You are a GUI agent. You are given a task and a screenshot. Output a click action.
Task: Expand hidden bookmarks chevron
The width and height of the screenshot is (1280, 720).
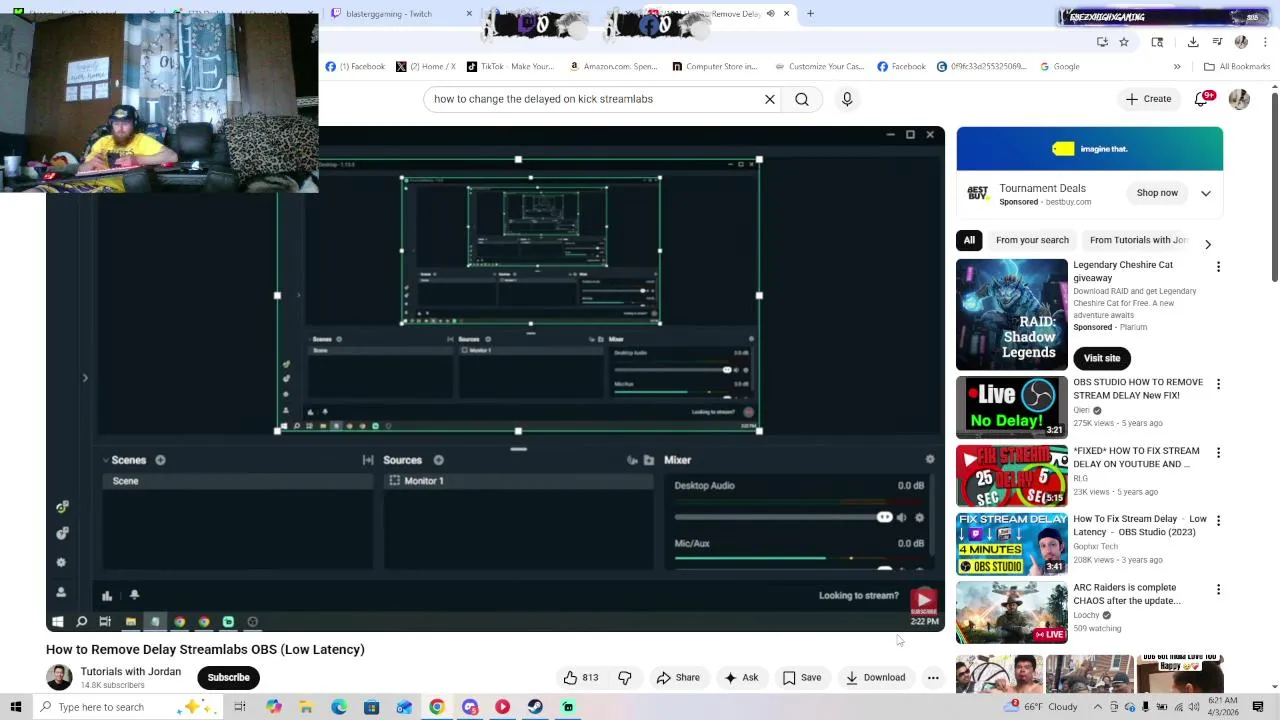click(1177, 66)
